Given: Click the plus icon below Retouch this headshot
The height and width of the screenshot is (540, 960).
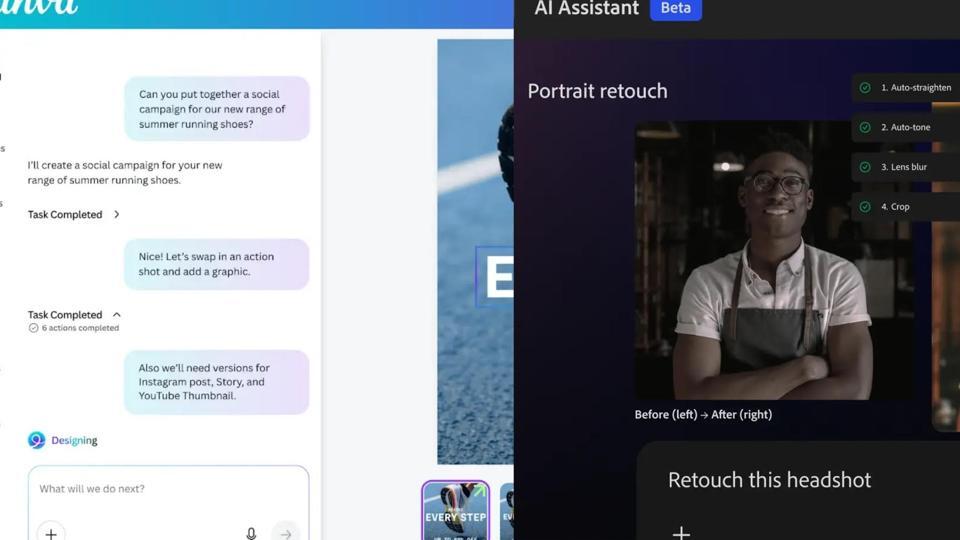Looking at the screenshot, I should click(681, 533).
